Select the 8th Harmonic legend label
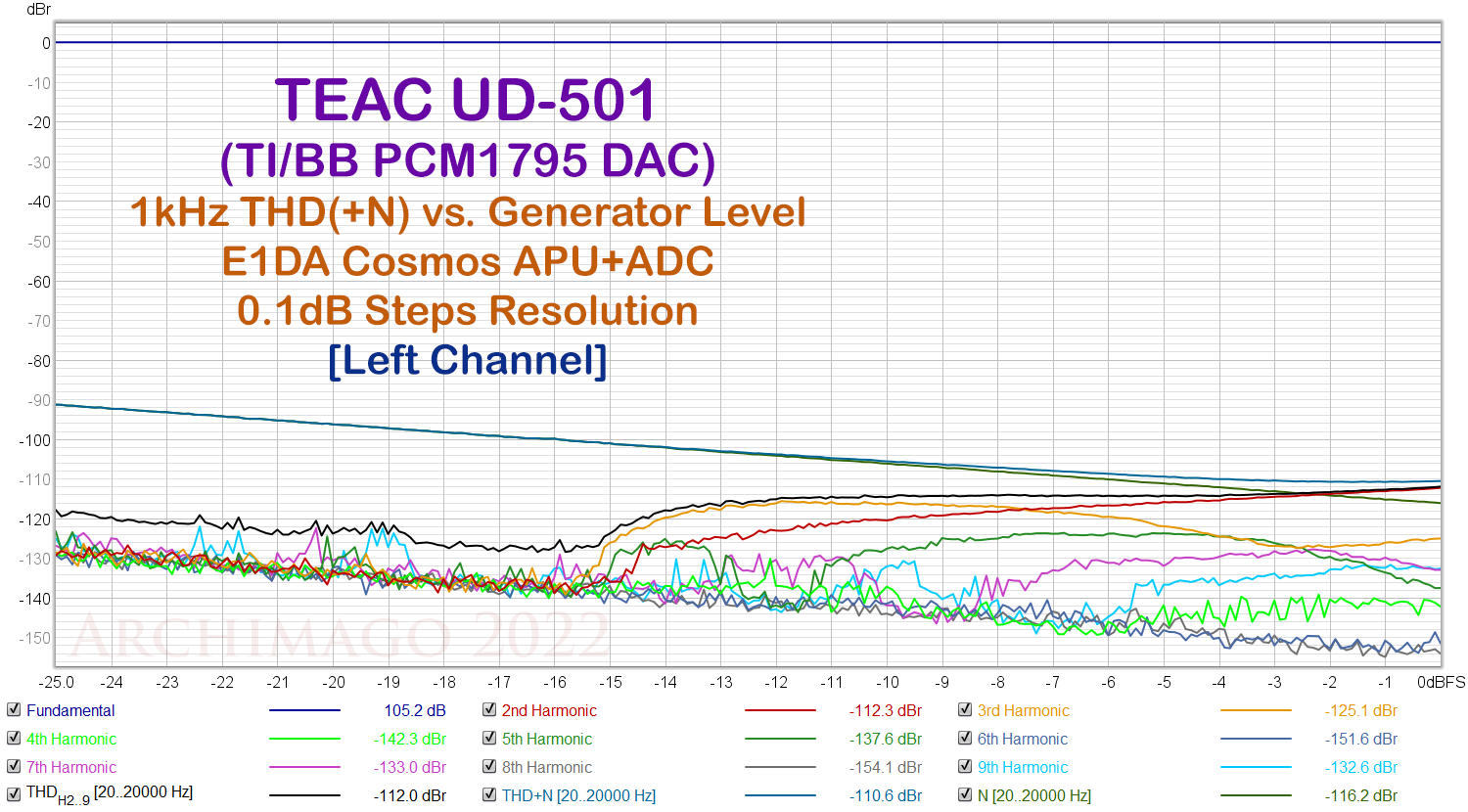The width and height of the screenshot is (1468, 812). [547, 768]
